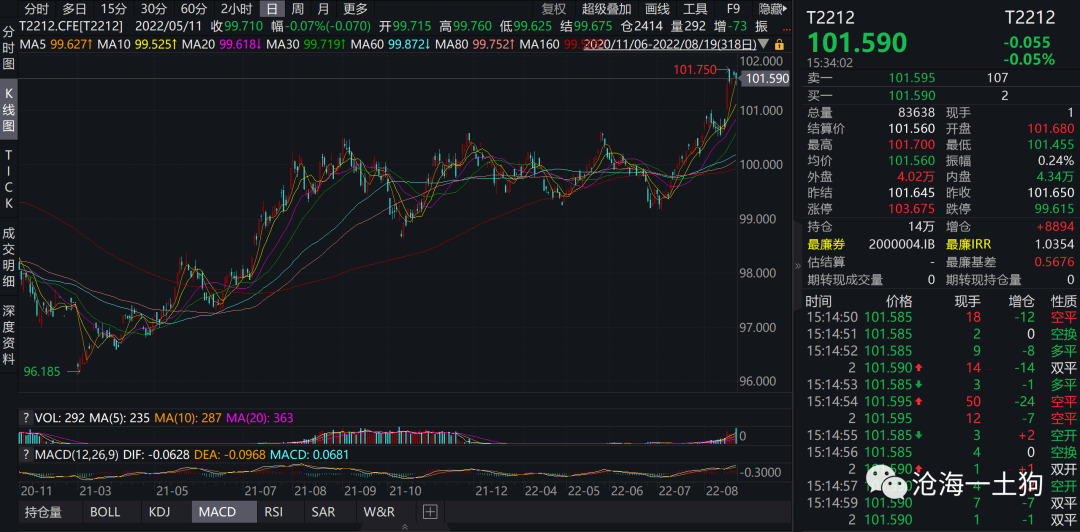The height and width of the screenshot is (532, 1080).
Task: Switch indicator to RSI
Action: (273, 511)
